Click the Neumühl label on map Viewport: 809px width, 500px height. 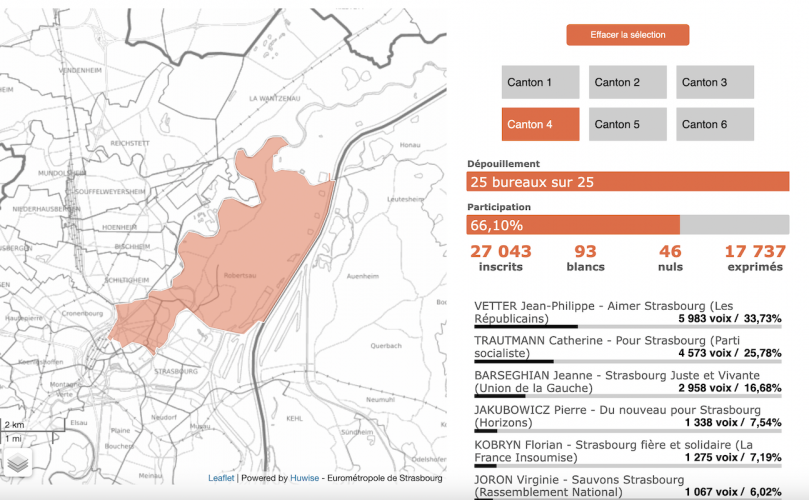[380, 399]
